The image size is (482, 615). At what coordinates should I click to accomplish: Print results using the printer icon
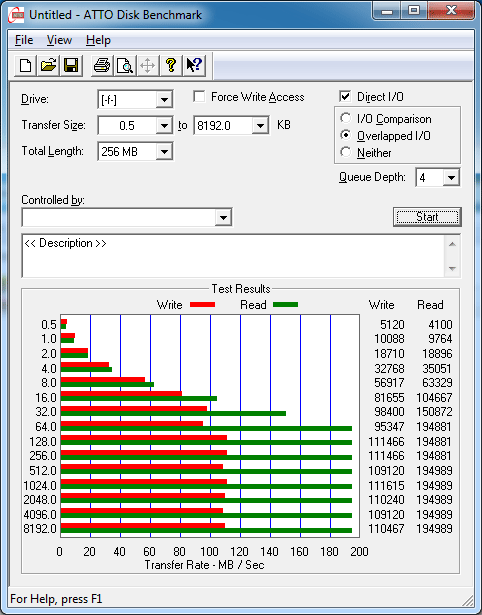point(102,65)
